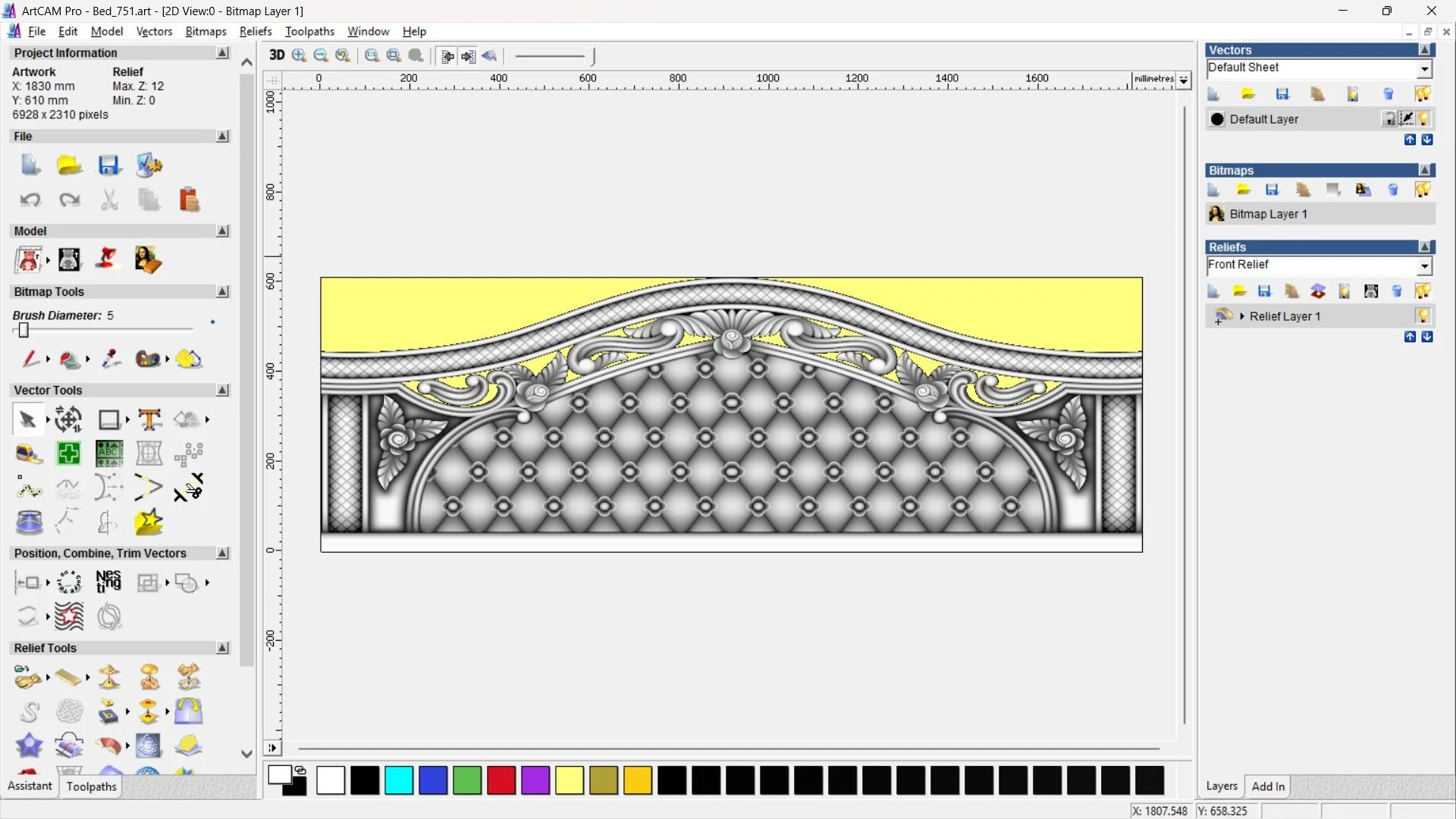Select the Create Text vector tool
This screenshot has height=819, width=1456.
149,419
